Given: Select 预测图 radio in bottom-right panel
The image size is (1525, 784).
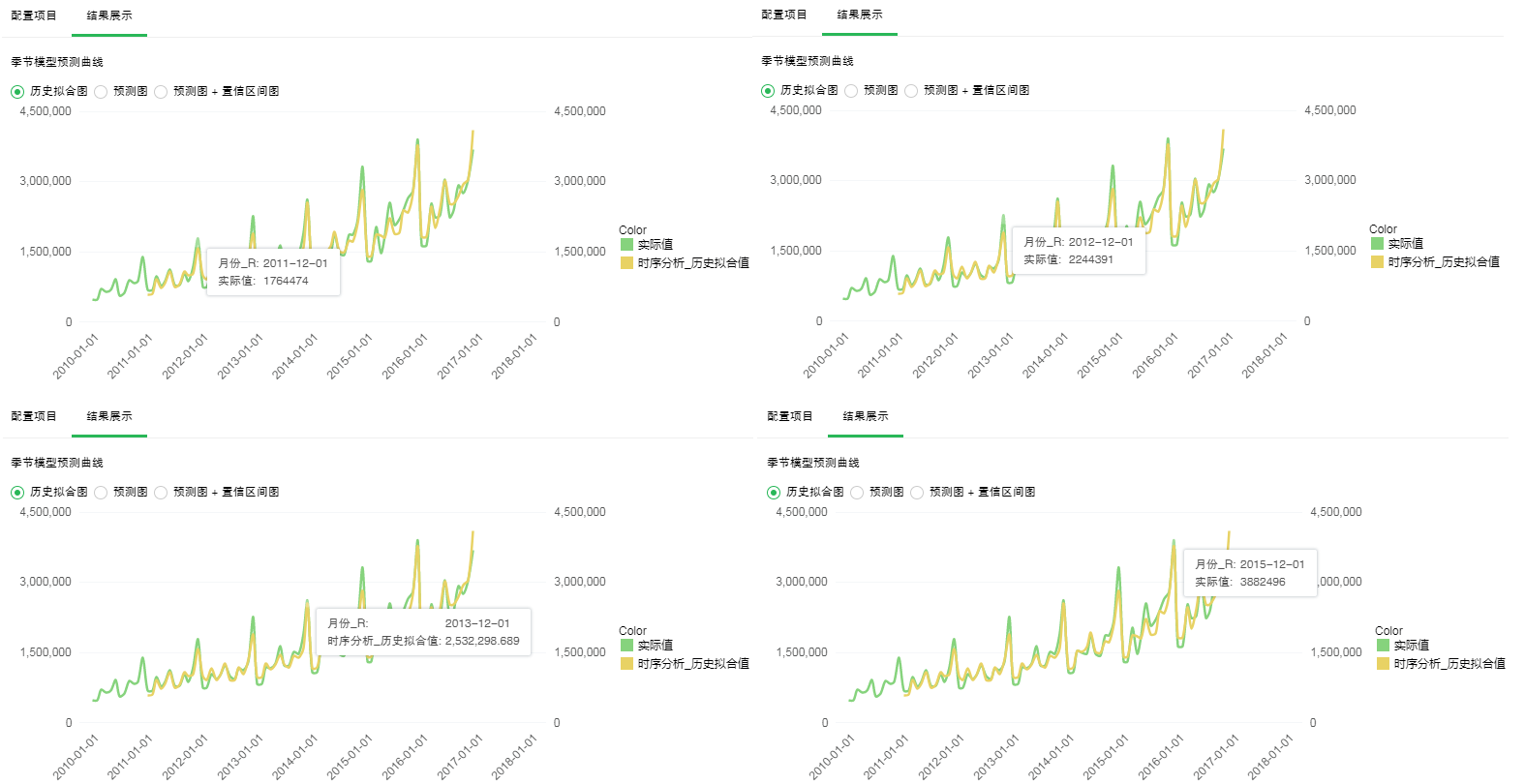Looking at the screenshot, I should point(858,493).
